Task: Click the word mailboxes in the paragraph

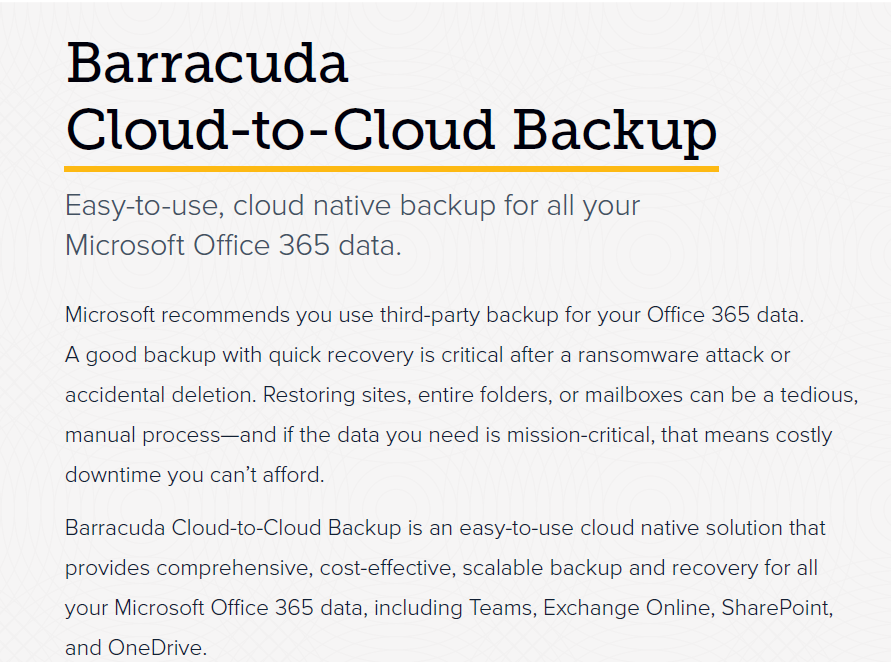Action: pos(634,395)
